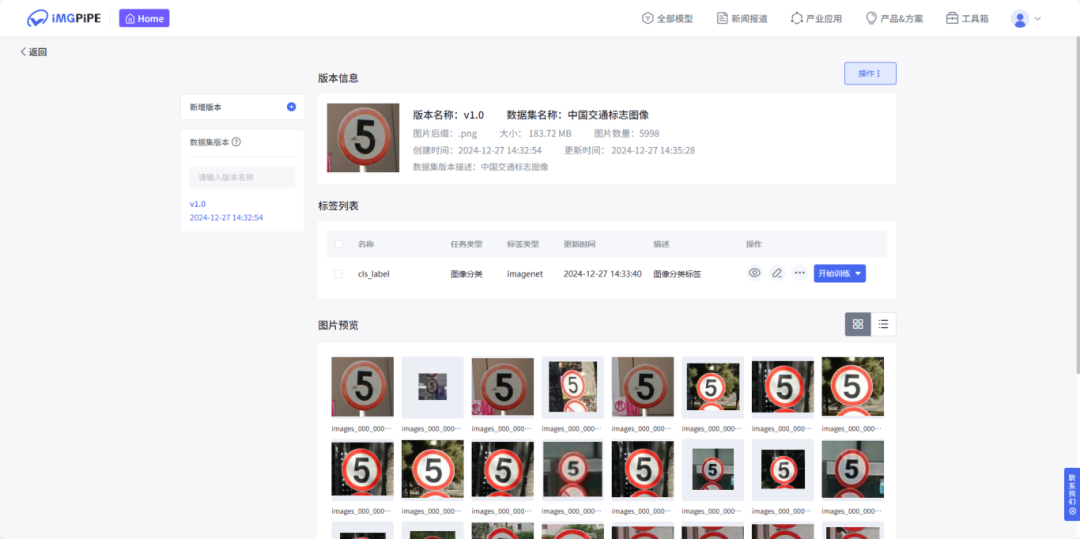Select version v1.0 in the sidebar
The width and height of the screenshot is (1080, 539).
click(198, 204)
